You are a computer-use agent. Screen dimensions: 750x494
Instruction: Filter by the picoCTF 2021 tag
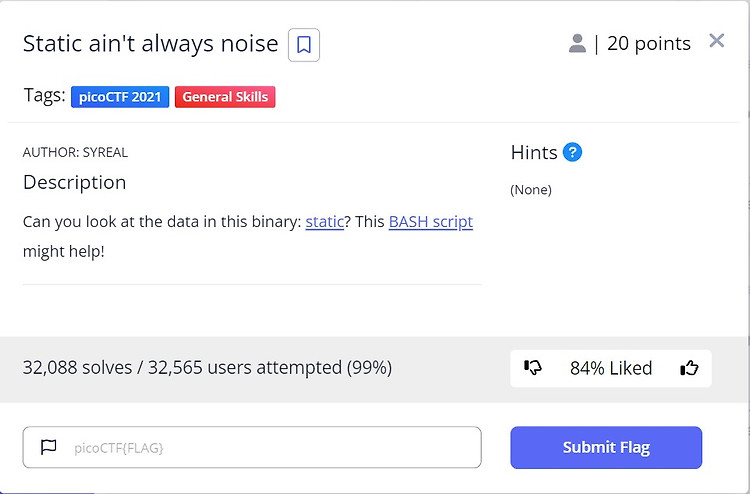[120, 97]
